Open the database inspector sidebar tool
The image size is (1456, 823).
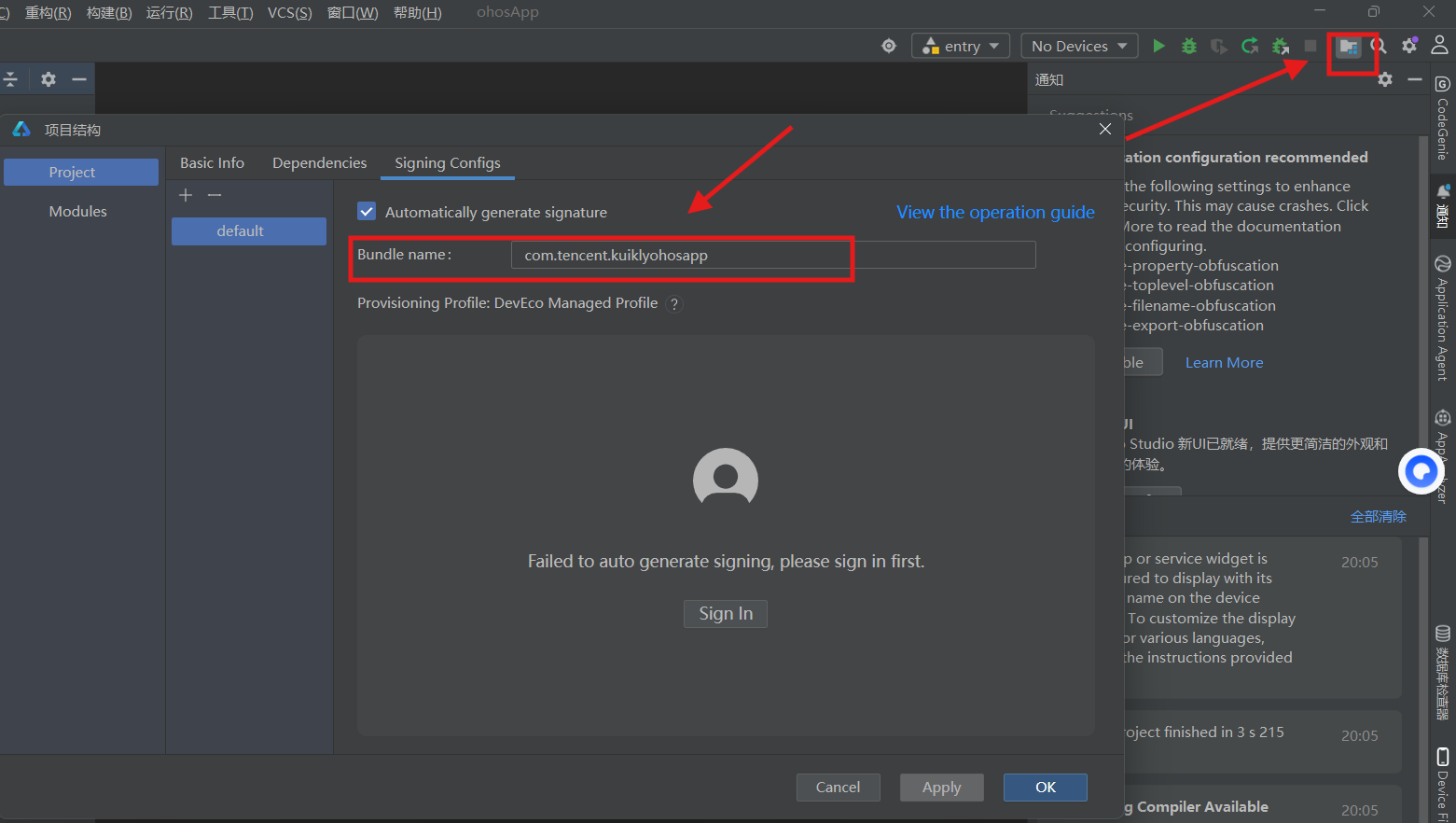click(1443, 673)
